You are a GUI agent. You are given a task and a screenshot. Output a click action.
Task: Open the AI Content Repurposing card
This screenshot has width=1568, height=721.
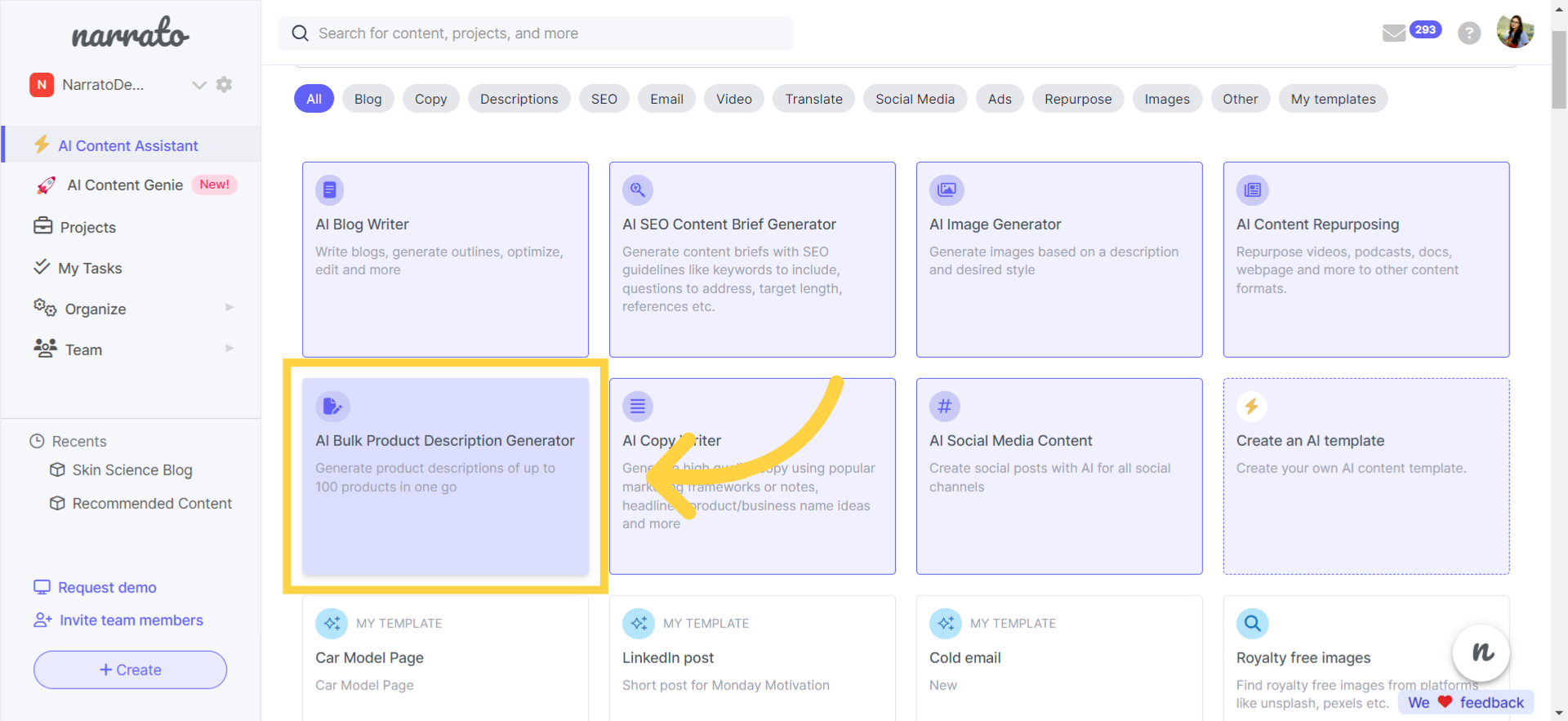point(1366,260)
